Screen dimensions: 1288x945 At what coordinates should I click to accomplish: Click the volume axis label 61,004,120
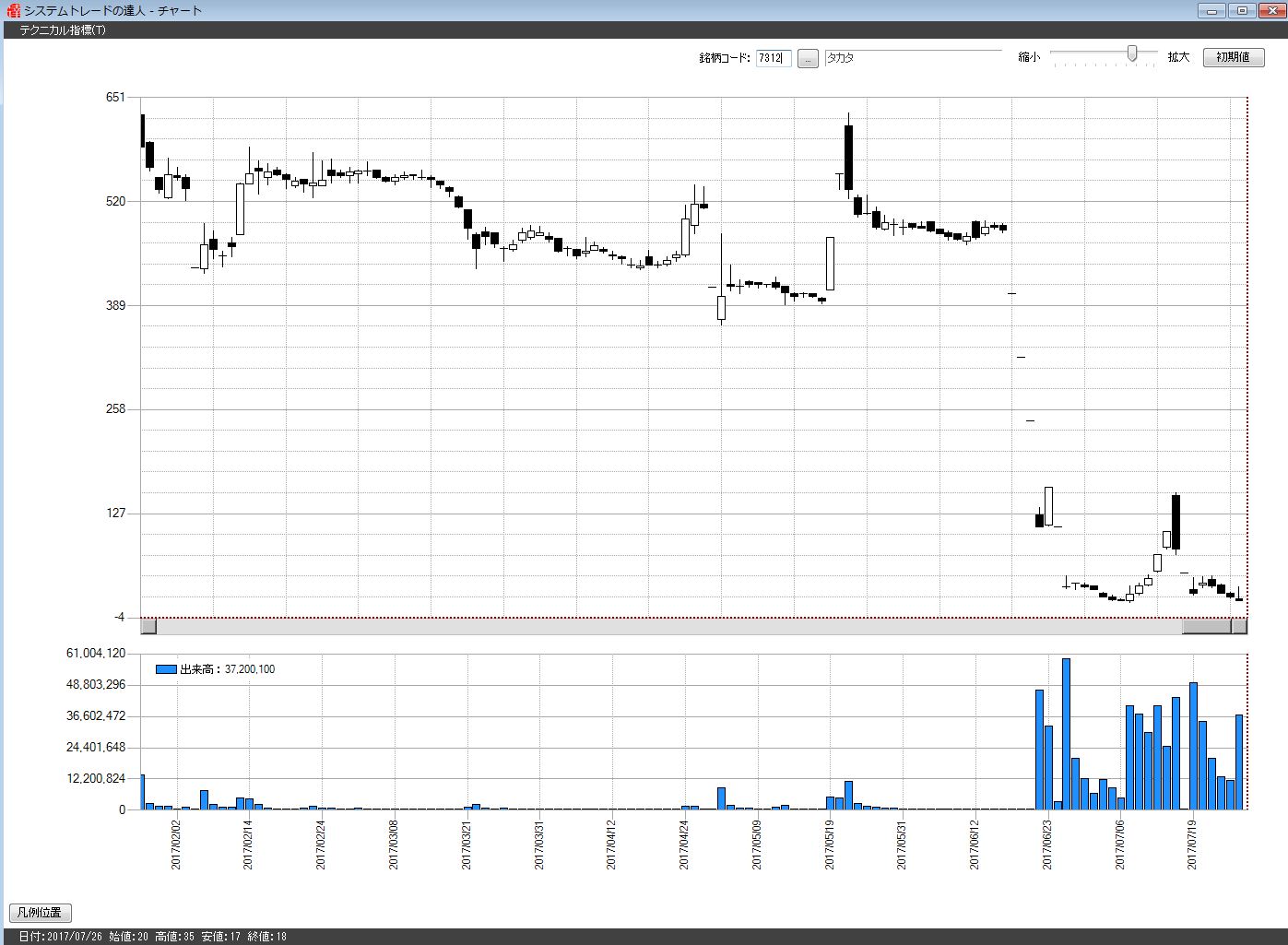(x=96, y=654)
